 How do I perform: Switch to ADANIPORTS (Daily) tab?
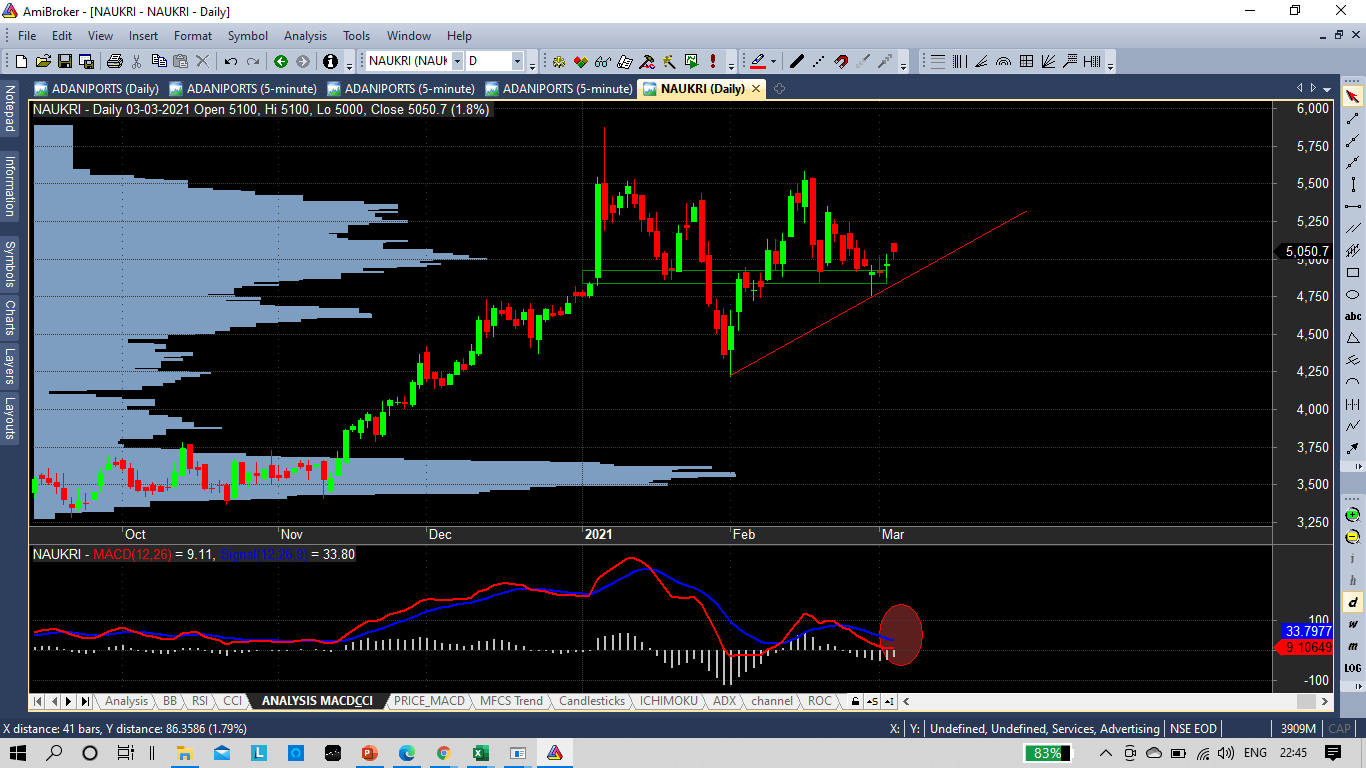coord(97,88)
